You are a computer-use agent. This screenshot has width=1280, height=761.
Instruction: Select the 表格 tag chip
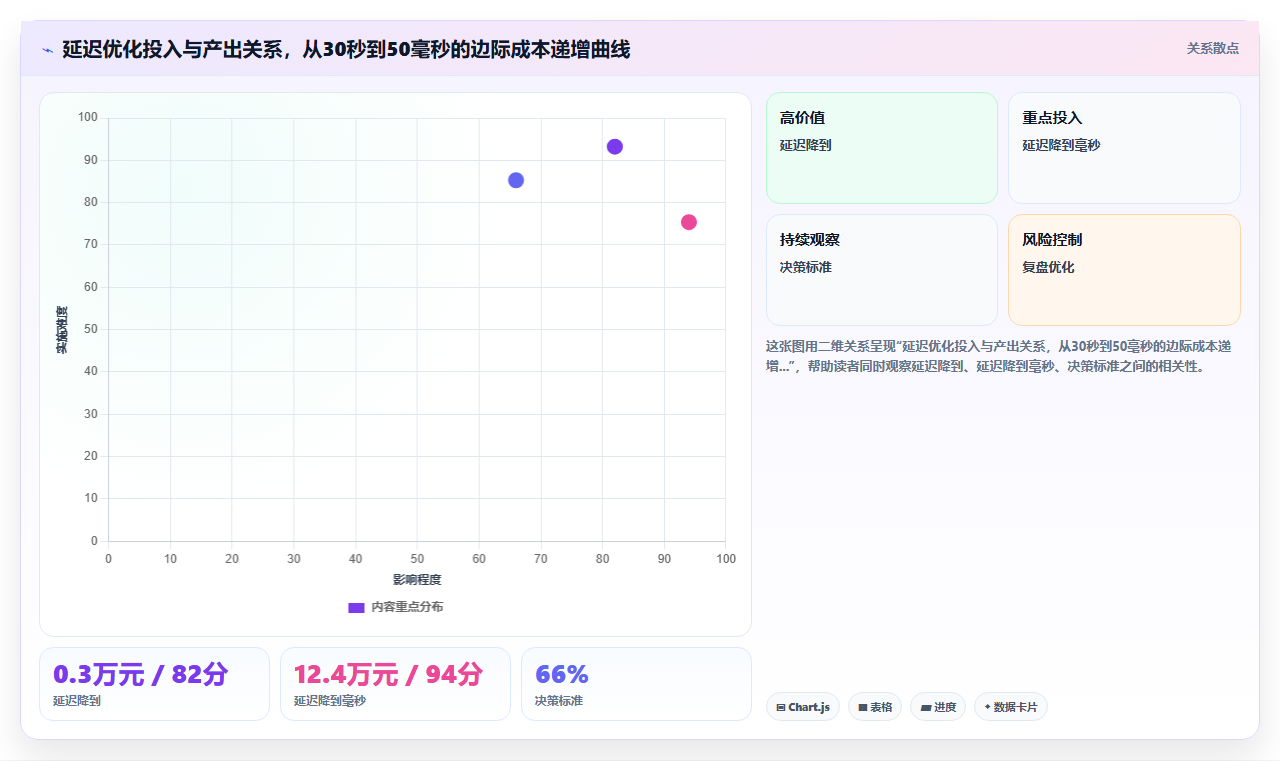coord(875,707)
